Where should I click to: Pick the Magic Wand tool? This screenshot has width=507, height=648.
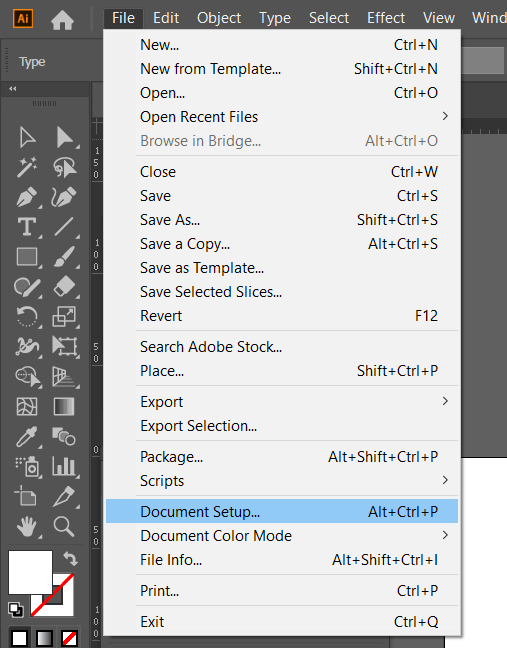pyautogui.click(x=27, y=167)
